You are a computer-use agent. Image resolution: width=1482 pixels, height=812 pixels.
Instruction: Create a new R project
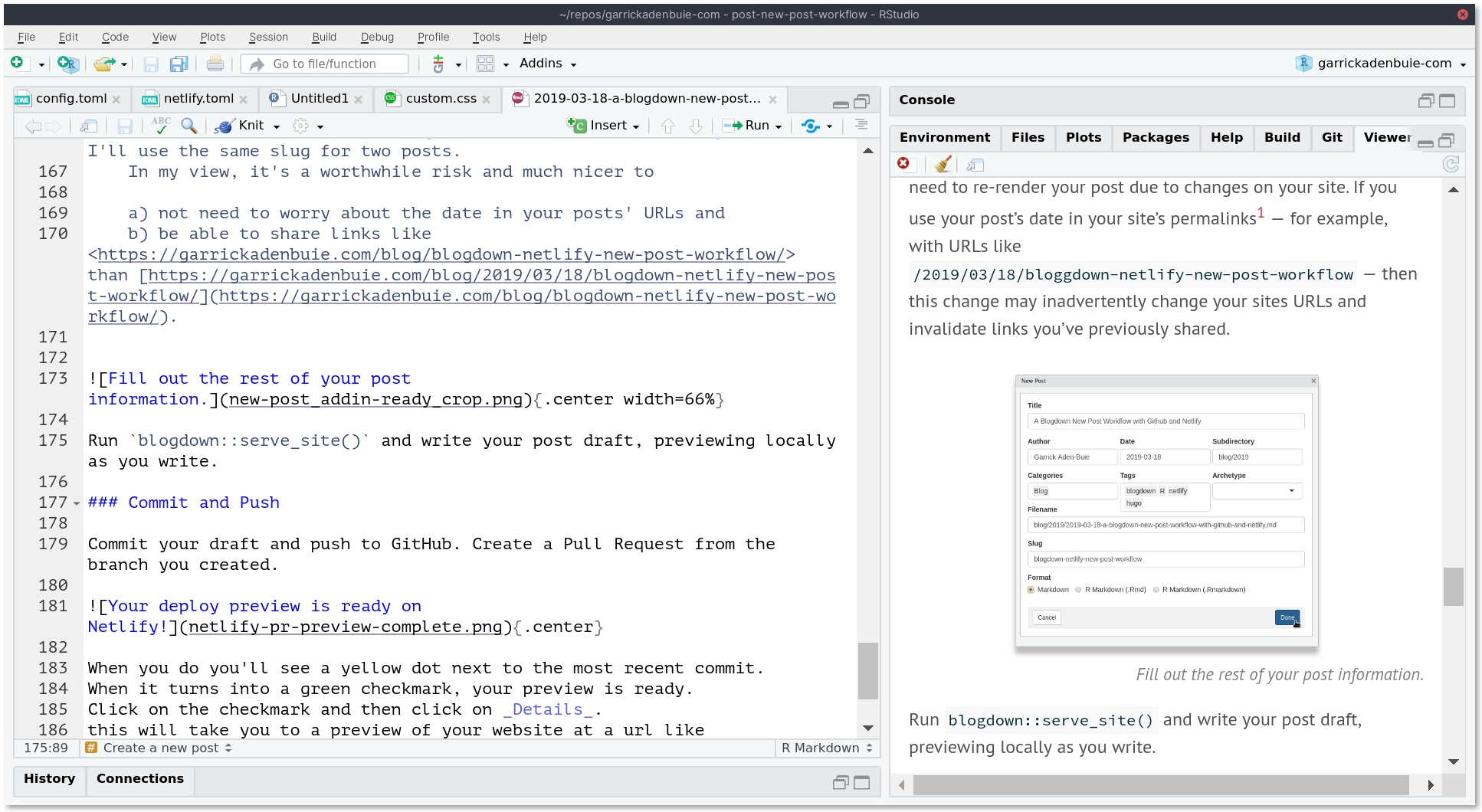tap(68, 64)
